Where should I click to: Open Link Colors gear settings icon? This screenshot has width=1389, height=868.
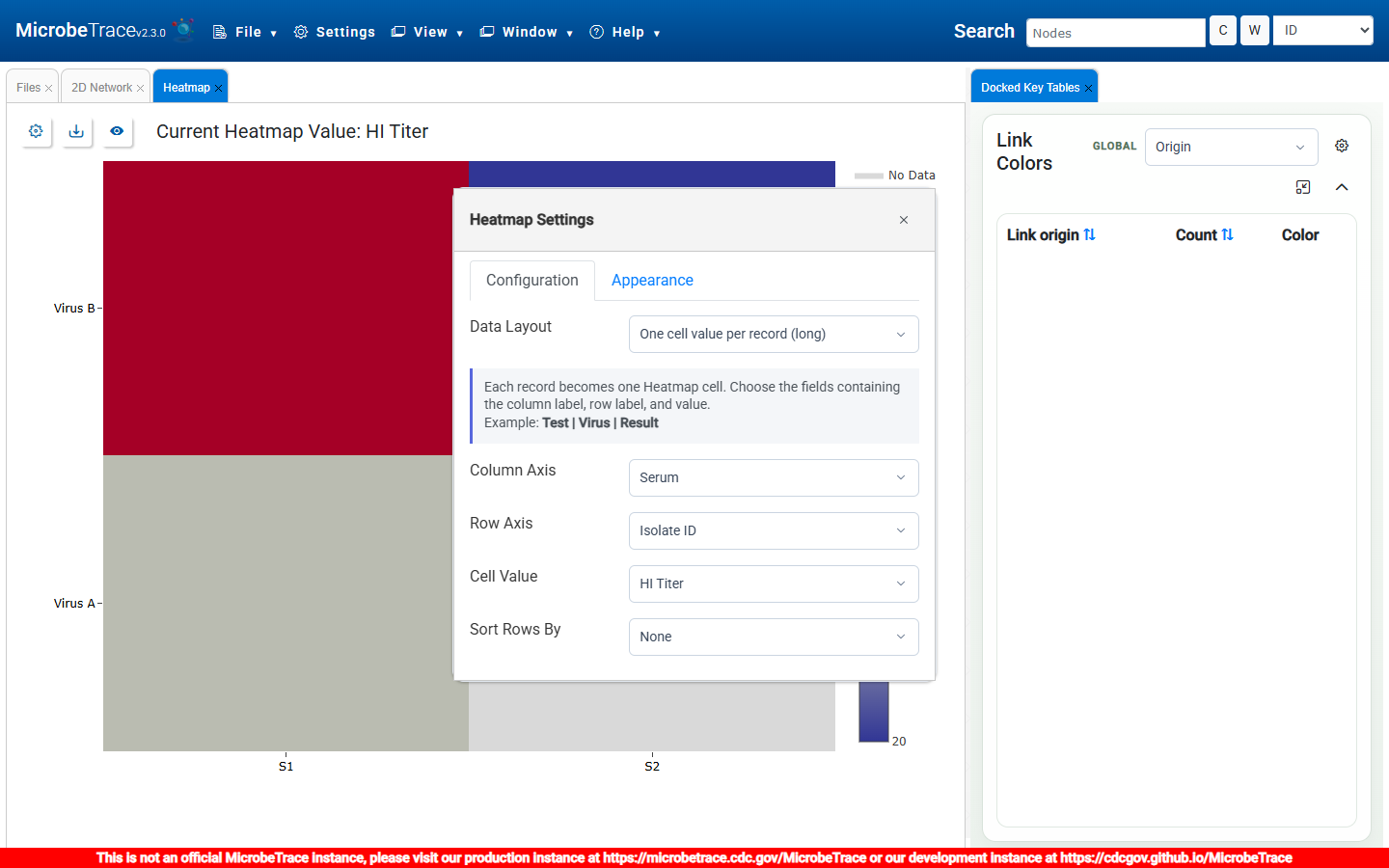pos(1342,146)
